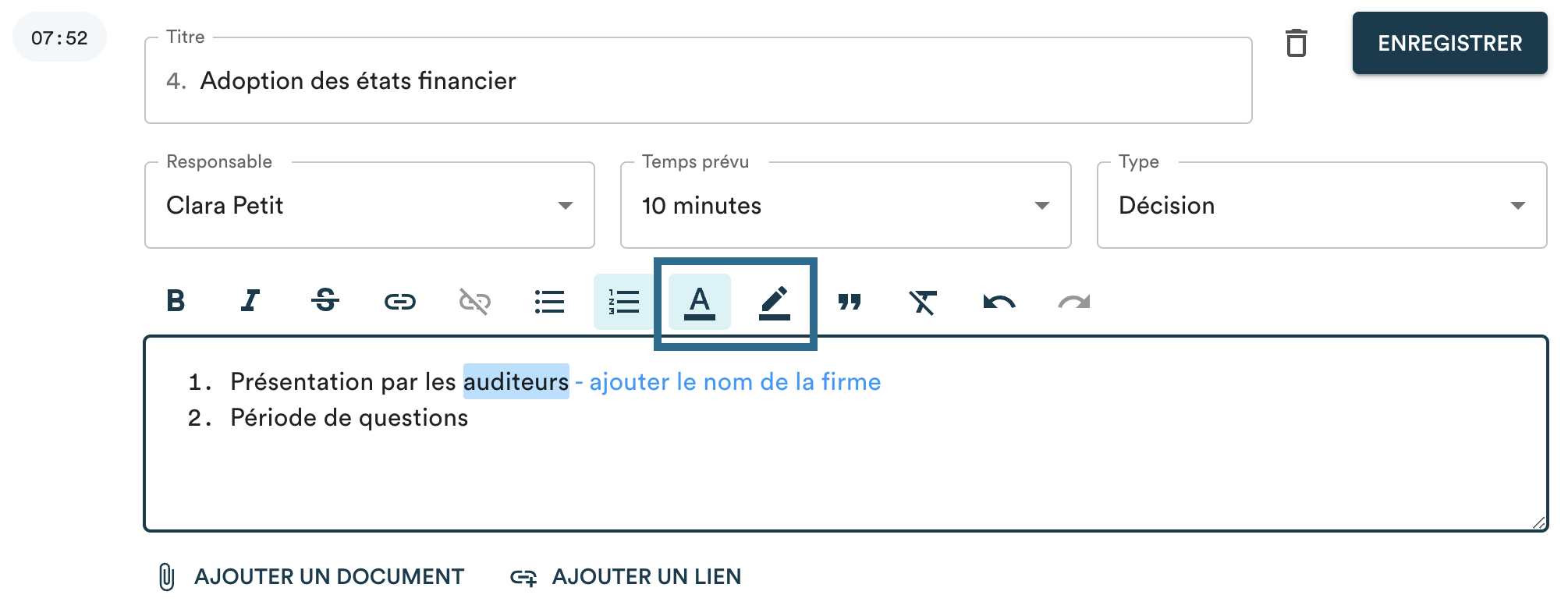
Task: Open the highlight color tool
Action: click(775, 301)
